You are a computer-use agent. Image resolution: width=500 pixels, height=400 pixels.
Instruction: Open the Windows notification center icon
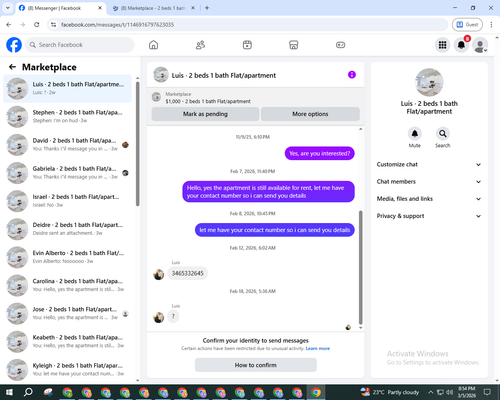pos(487,392)
